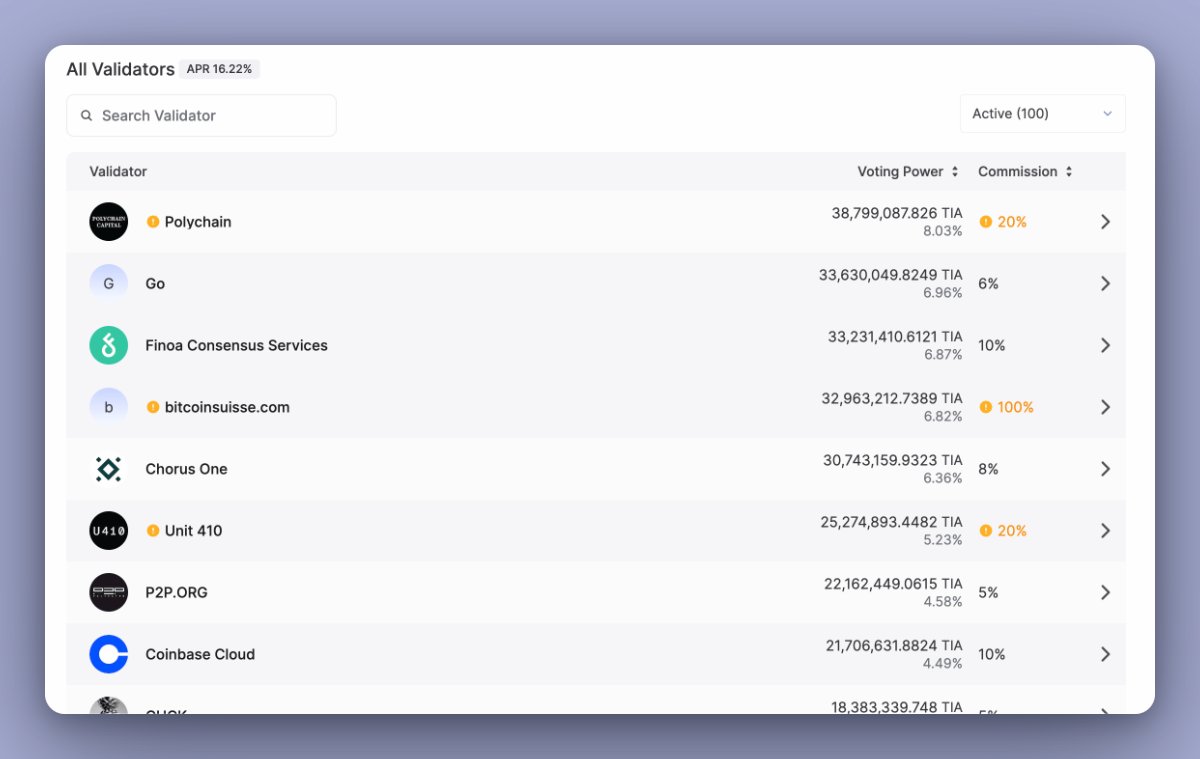Click the 100% commission value

tap(1015, 407)
